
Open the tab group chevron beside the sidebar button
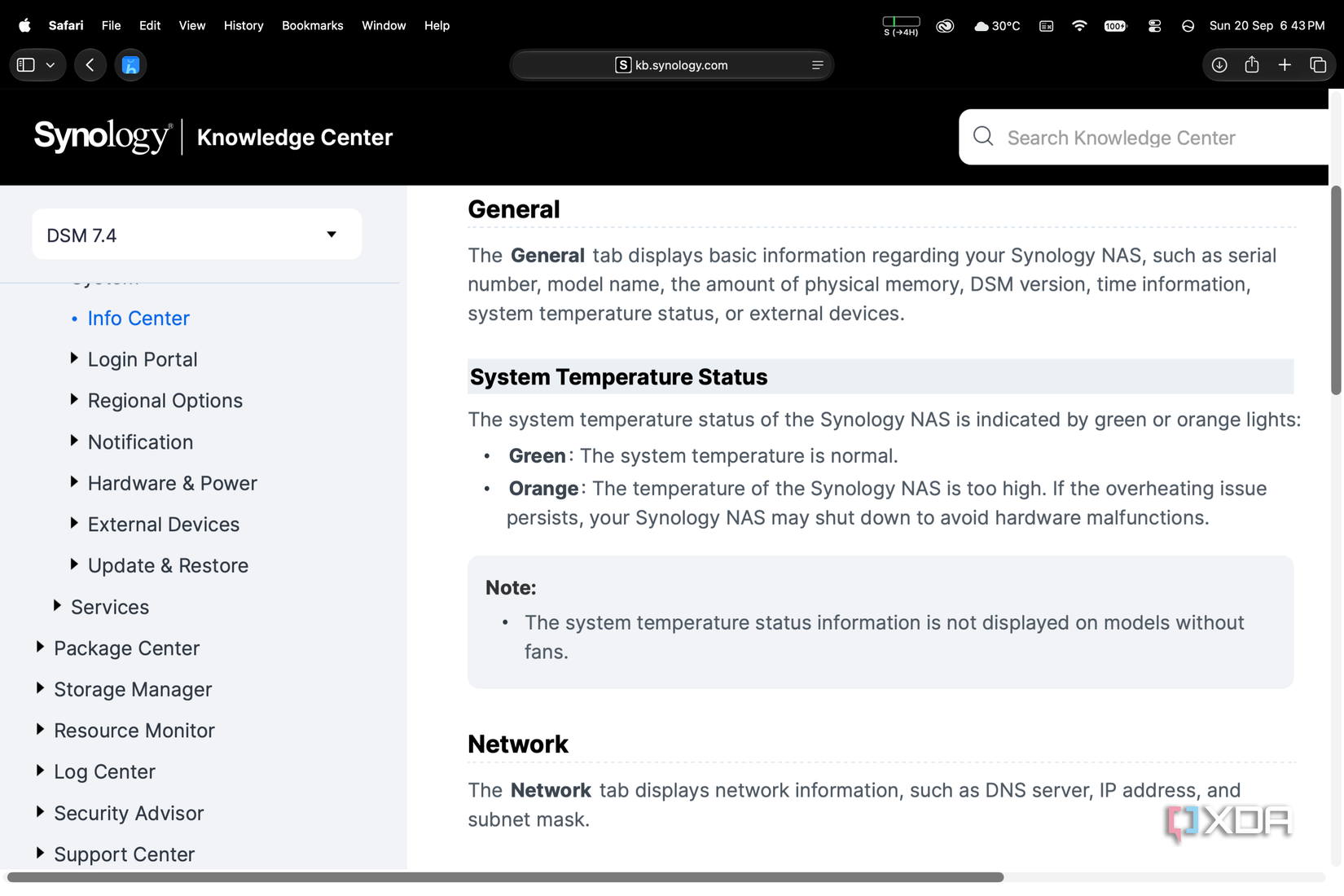coord(51,65)
